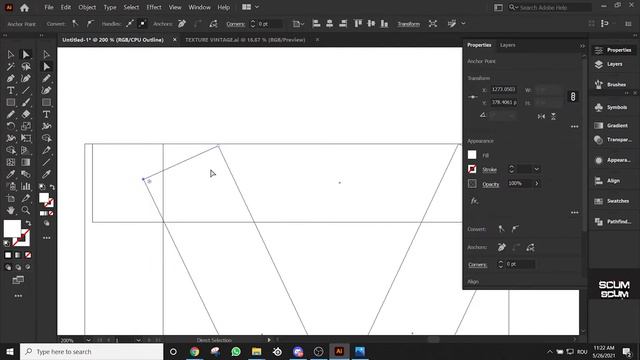Viewport: 640px width, 360px height.
Task: Select the Gradient tool
Action: click(26, 162)
